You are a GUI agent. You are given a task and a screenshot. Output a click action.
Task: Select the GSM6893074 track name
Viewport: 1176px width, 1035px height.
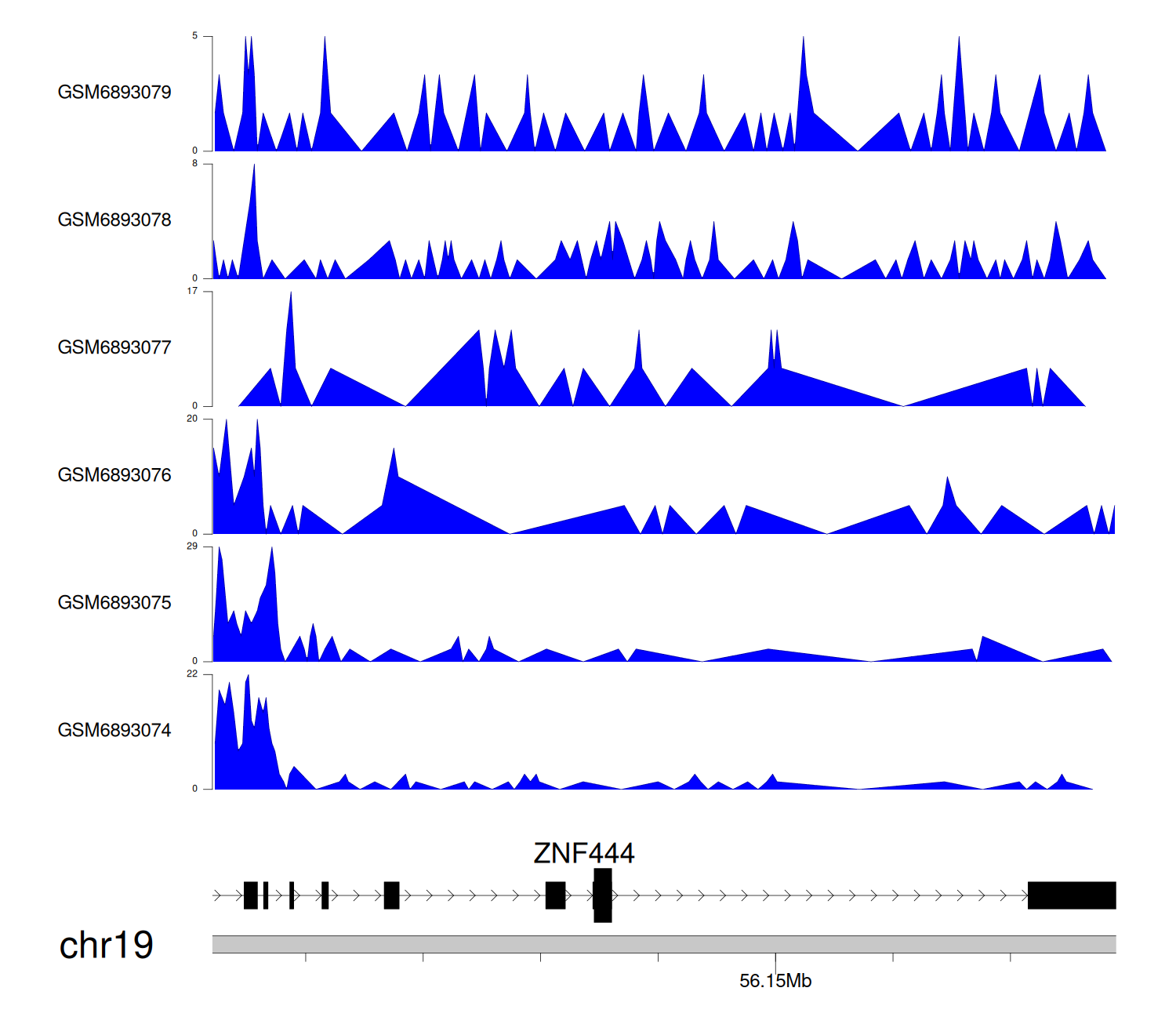pos(114,731)
